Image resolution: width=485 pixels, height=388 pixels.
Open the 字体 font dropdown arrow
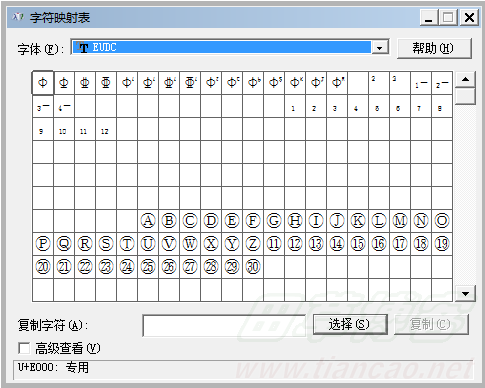[379, 48]
